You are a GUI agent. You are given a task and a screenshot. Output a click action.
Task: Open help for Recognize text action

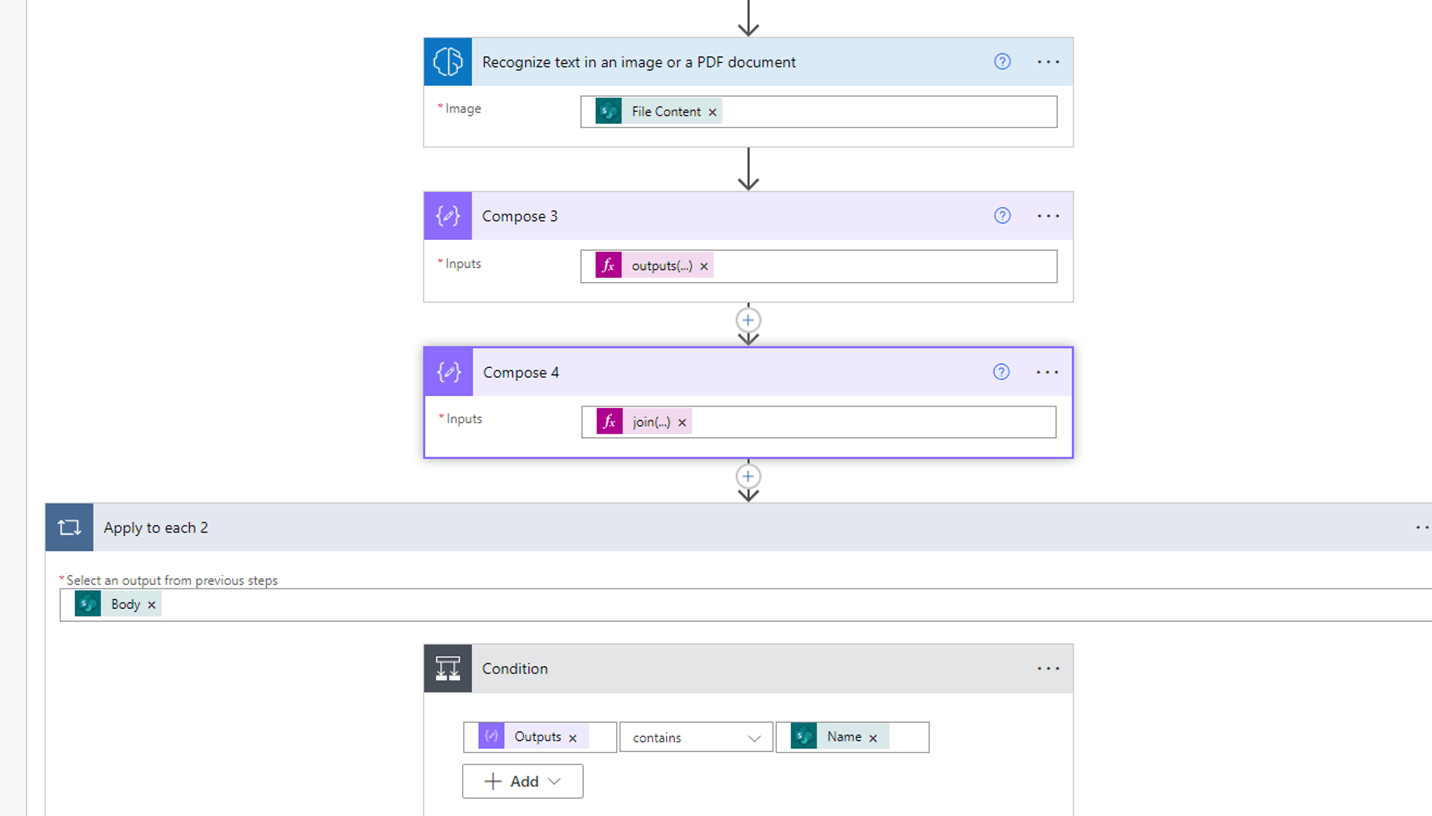tap(1002, 62)
